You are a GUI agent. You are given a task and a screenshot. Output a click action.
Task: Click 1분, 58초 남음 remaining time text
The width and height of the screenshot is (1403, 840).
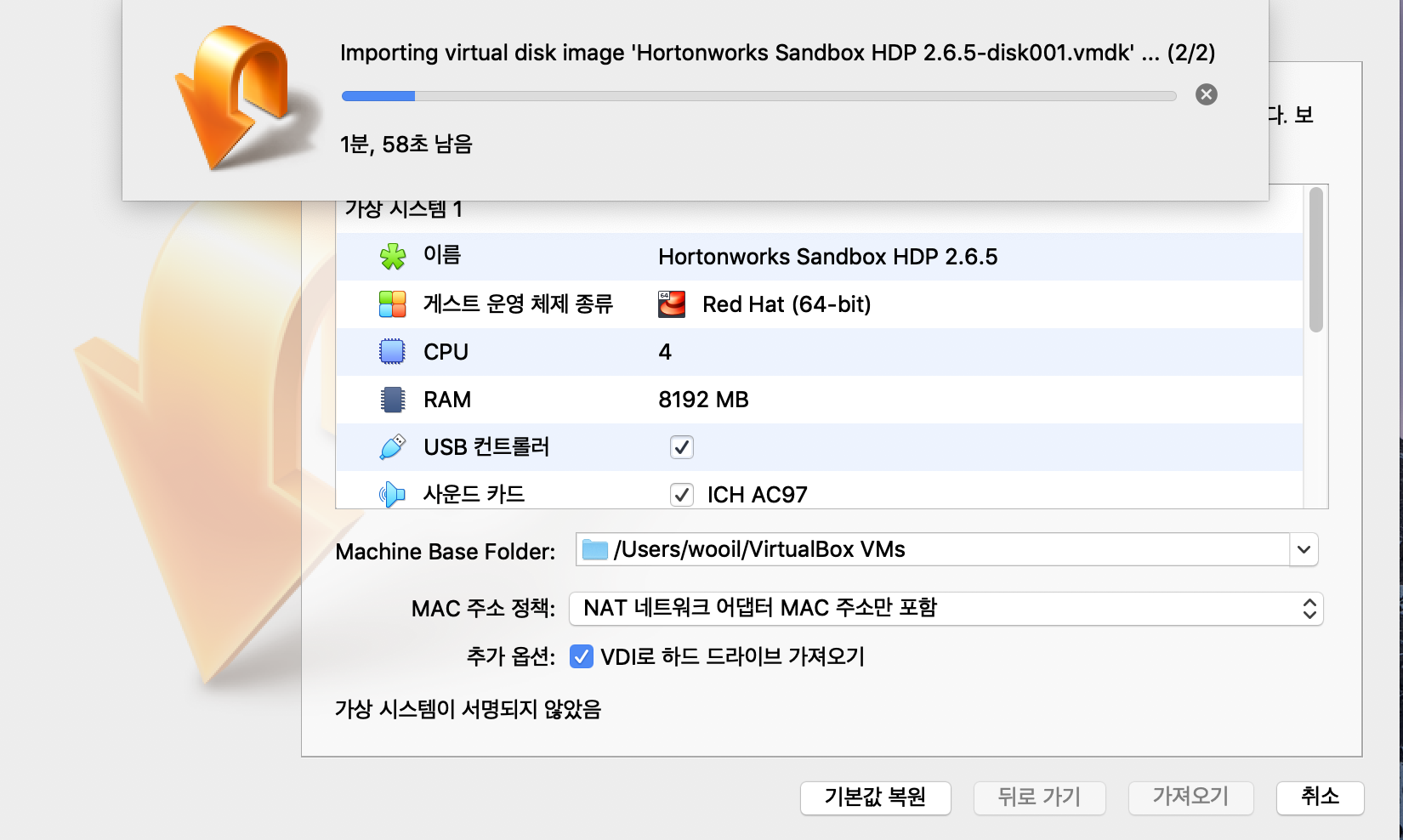point(406,145)
